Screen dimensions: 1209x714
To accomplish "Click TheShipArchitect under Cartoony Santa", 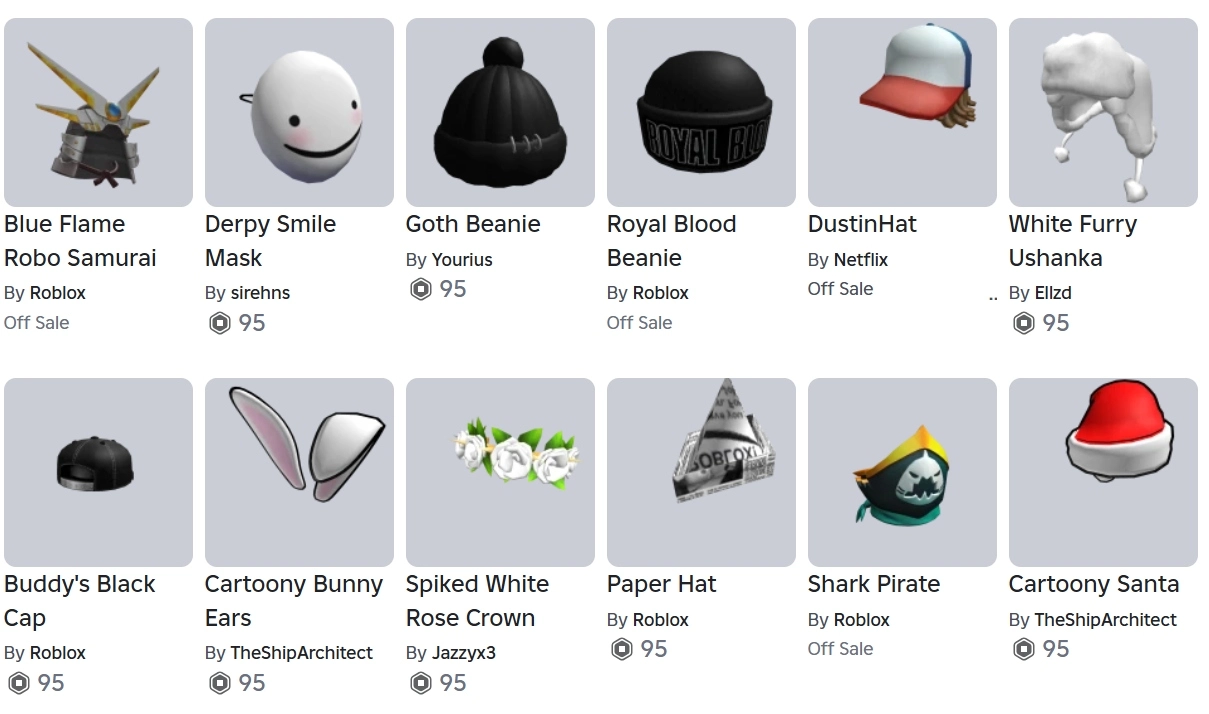I will [1105, 619].
